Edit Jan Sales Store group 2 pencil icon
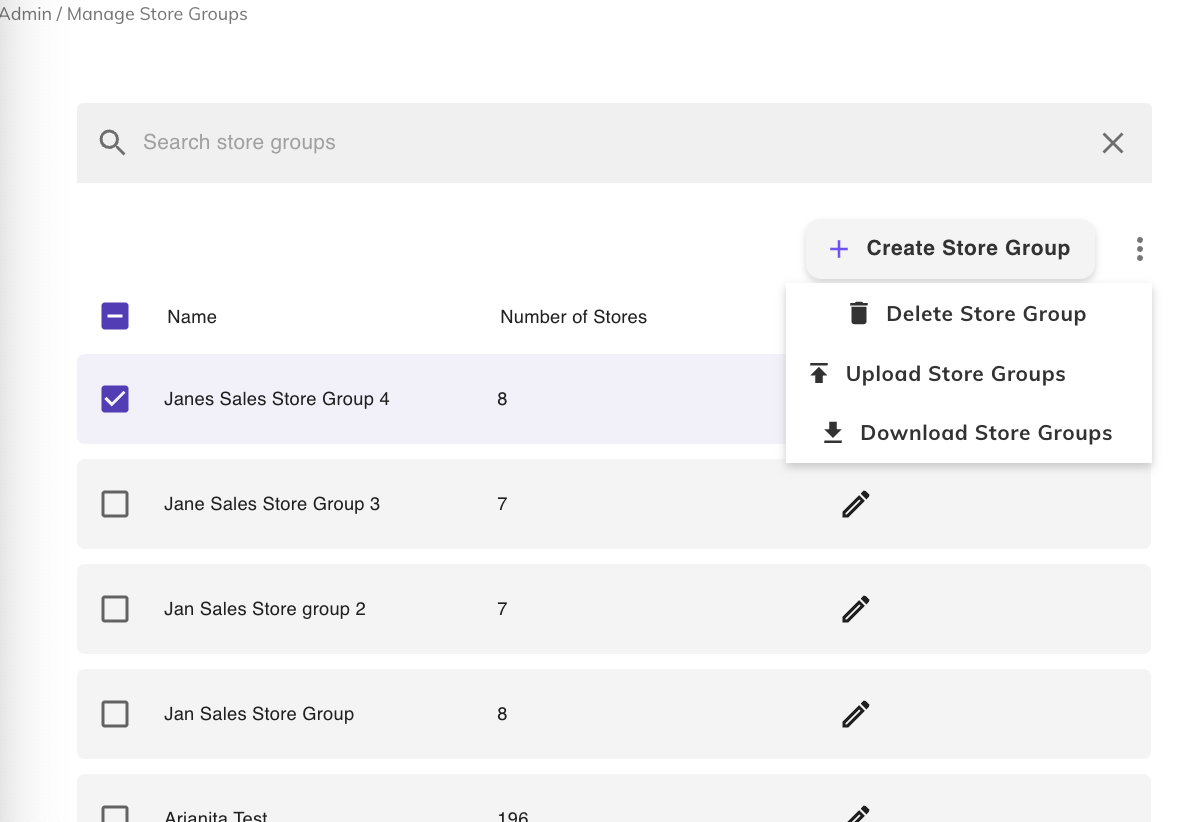 pyautogui.click(x=855, y=609)
